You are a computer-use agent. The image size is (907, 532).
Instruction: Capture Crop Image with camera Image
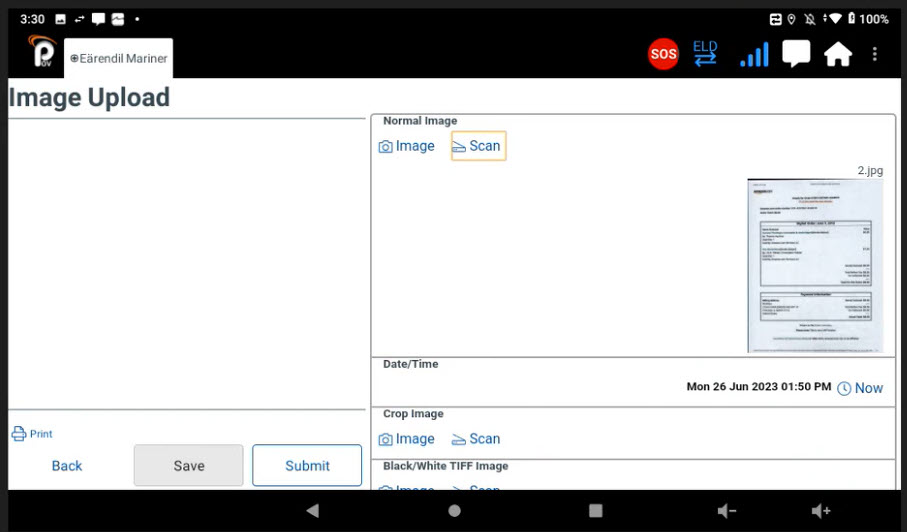click(x=407, y=439)
